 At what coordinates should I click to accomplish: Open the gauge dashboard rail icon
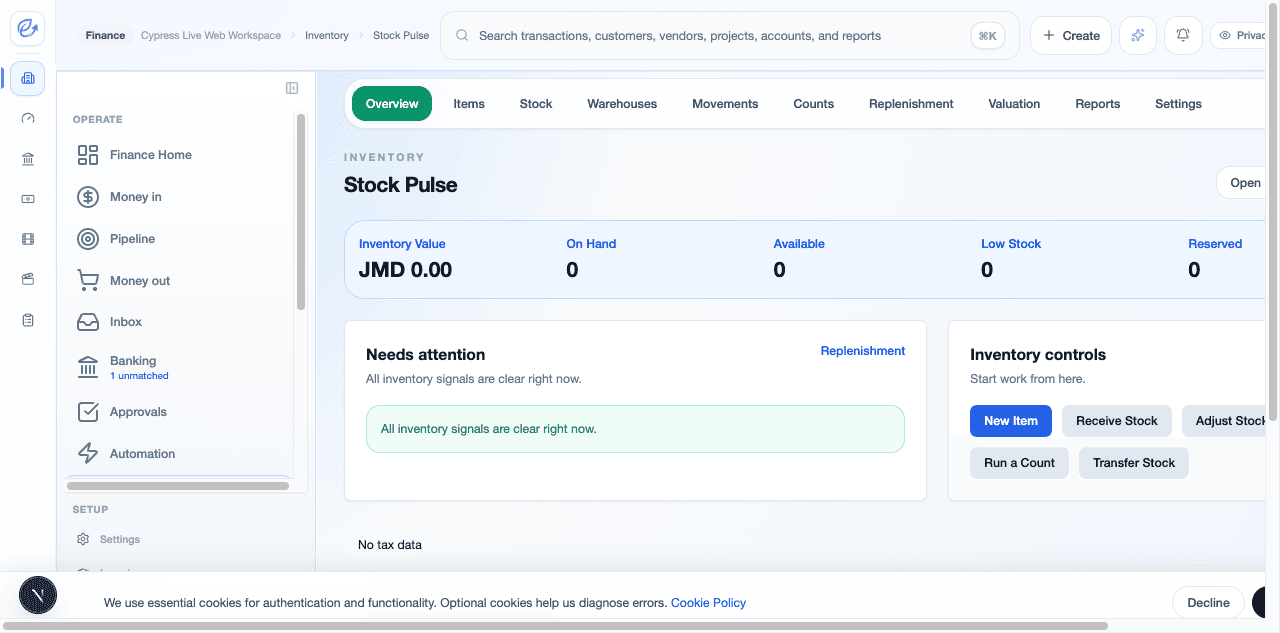[x=28, y=118]
